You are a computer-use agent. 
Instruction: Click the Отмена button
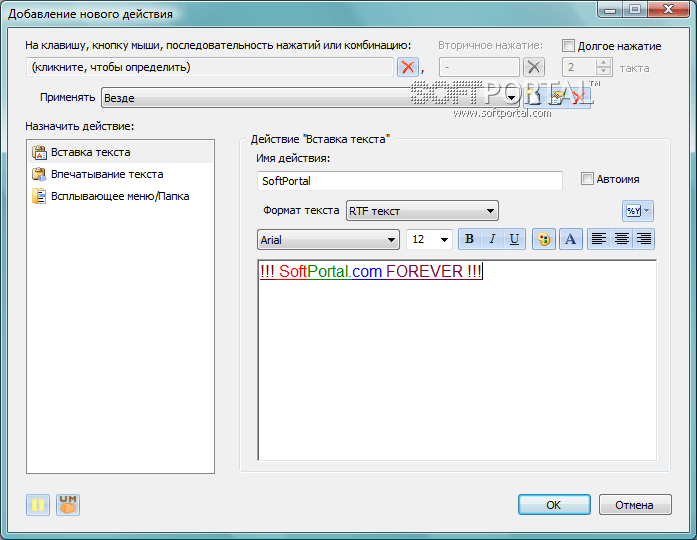[635, 505]
